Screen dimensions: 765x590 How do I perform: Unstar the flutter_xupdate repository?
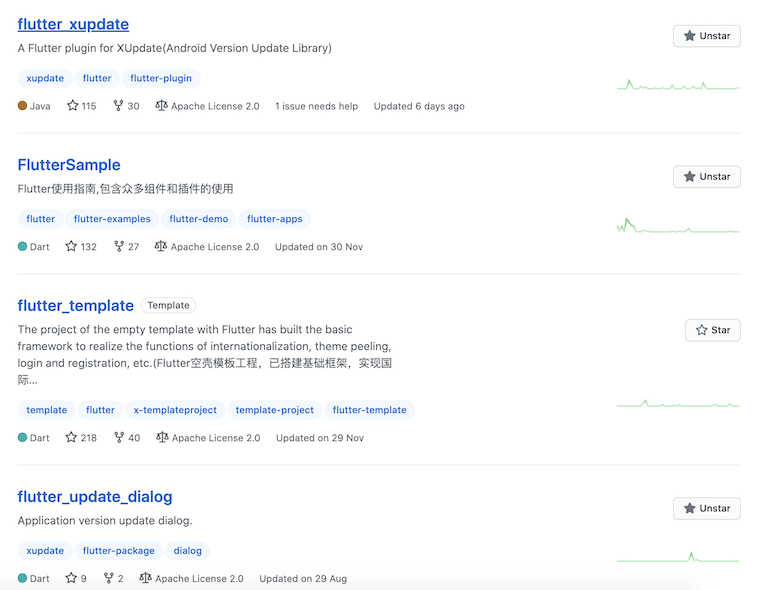[x=706, y=36]
